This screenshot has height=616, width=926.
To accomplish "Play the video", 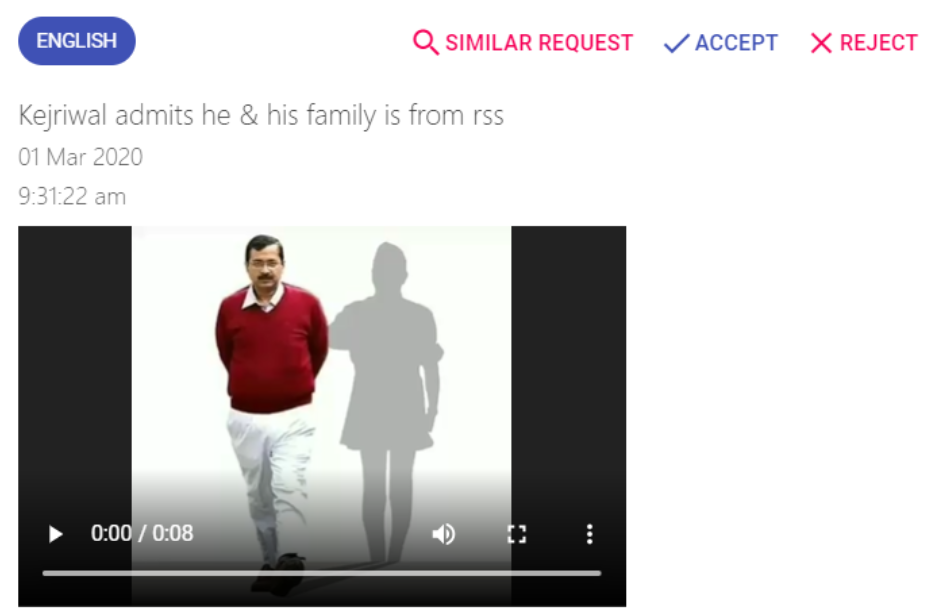I will pos(56,534).
